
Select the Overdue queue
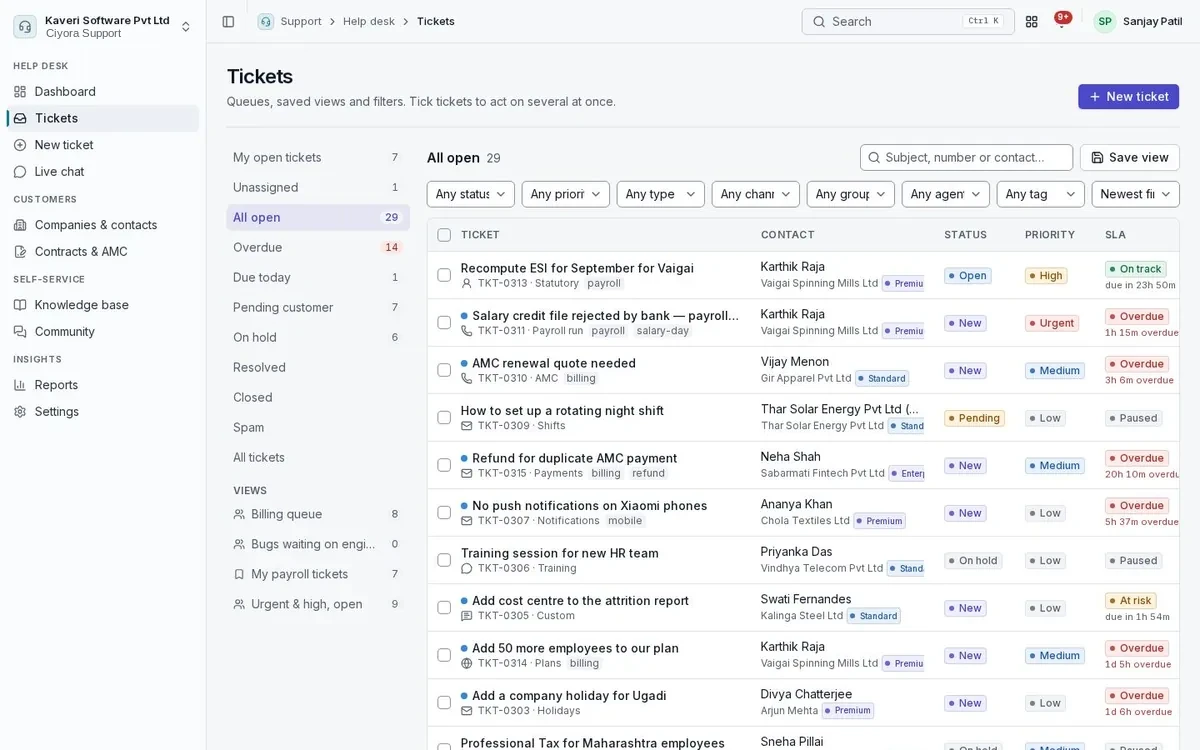point(318,247)
